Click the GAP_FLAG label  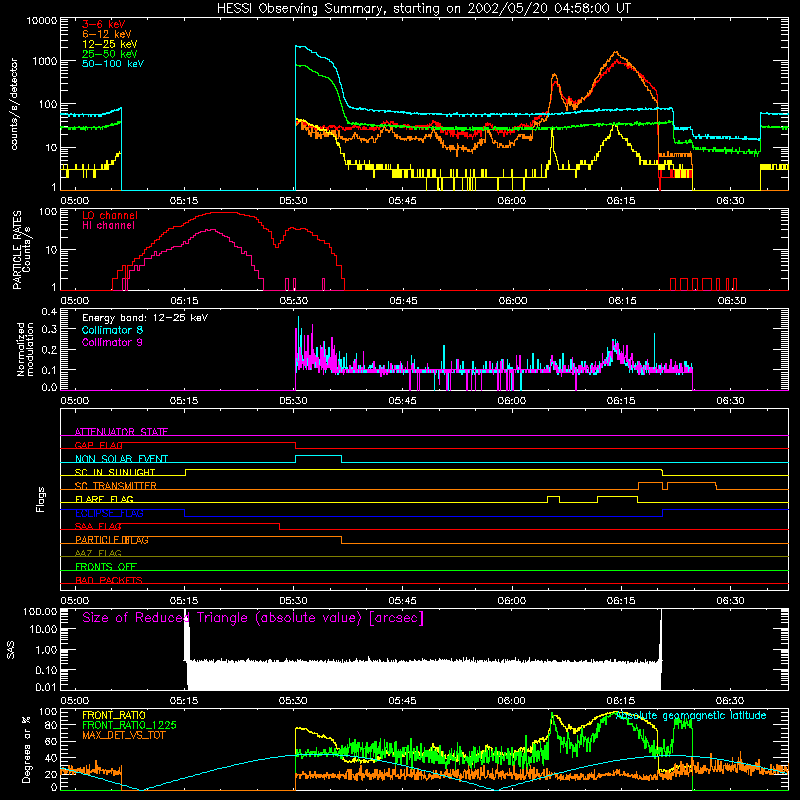(x=98, y=445)
